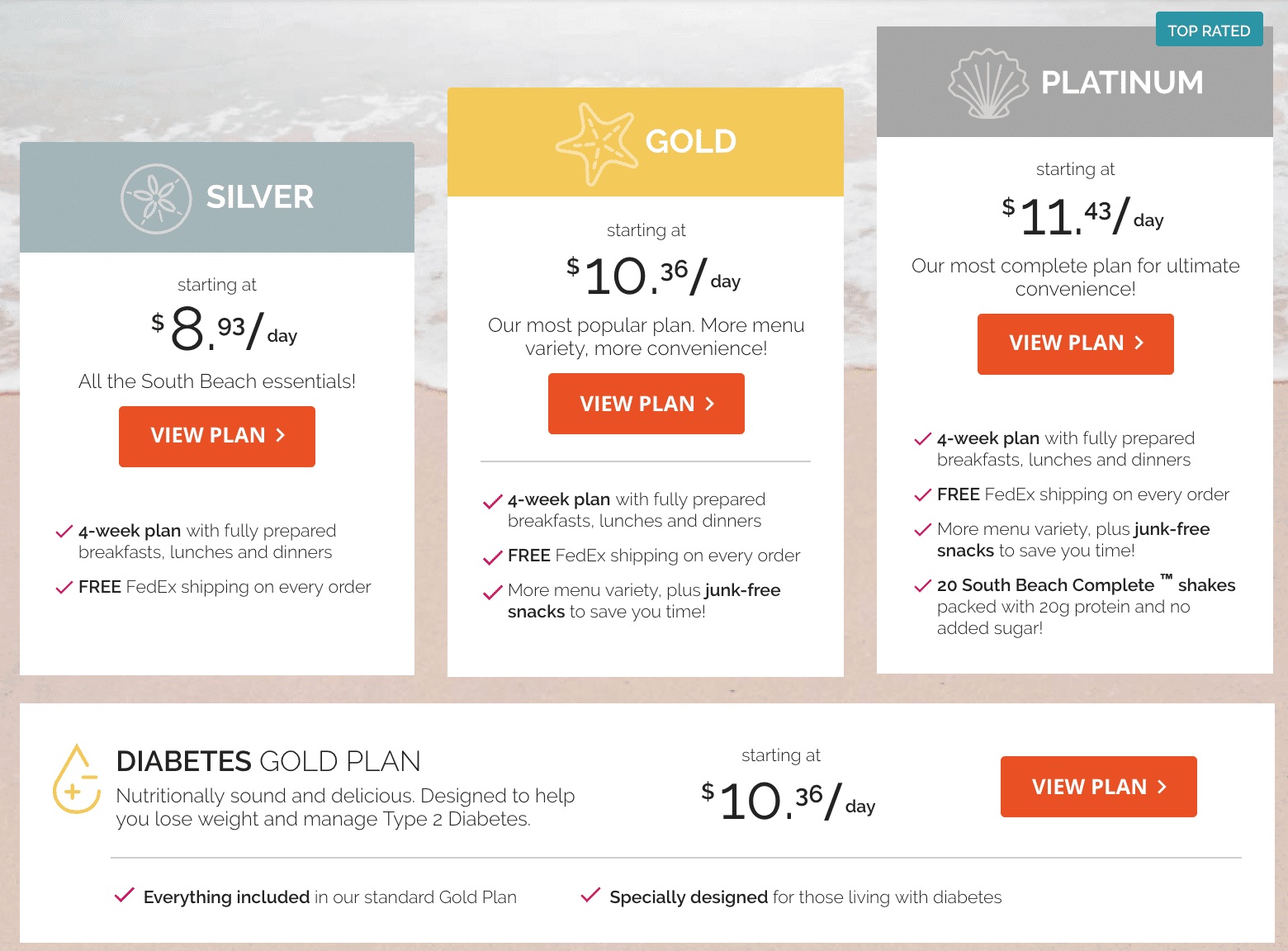The width and height of the screenshot is (1288, 951).
Task: Click the Diabetes Gold Plan heading
Action: click(268, 761)
